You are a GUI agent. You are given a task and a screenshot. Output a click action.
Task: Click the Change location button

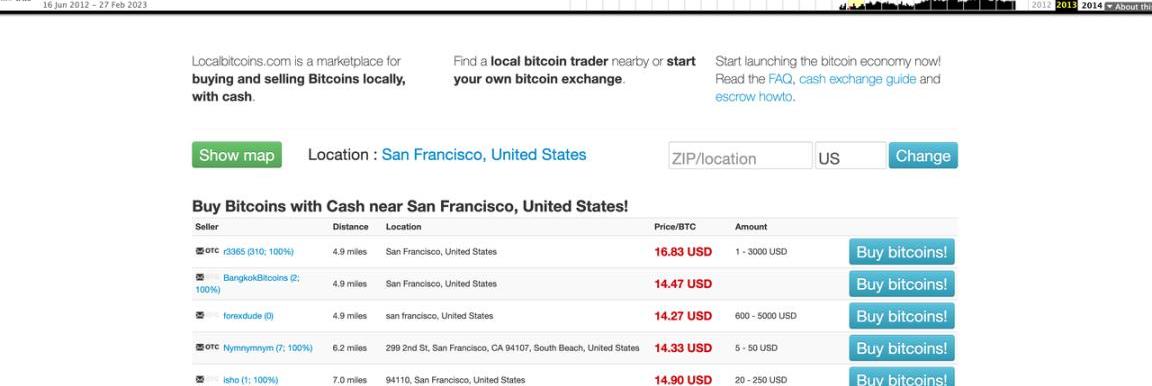click(x=923, y=156)
